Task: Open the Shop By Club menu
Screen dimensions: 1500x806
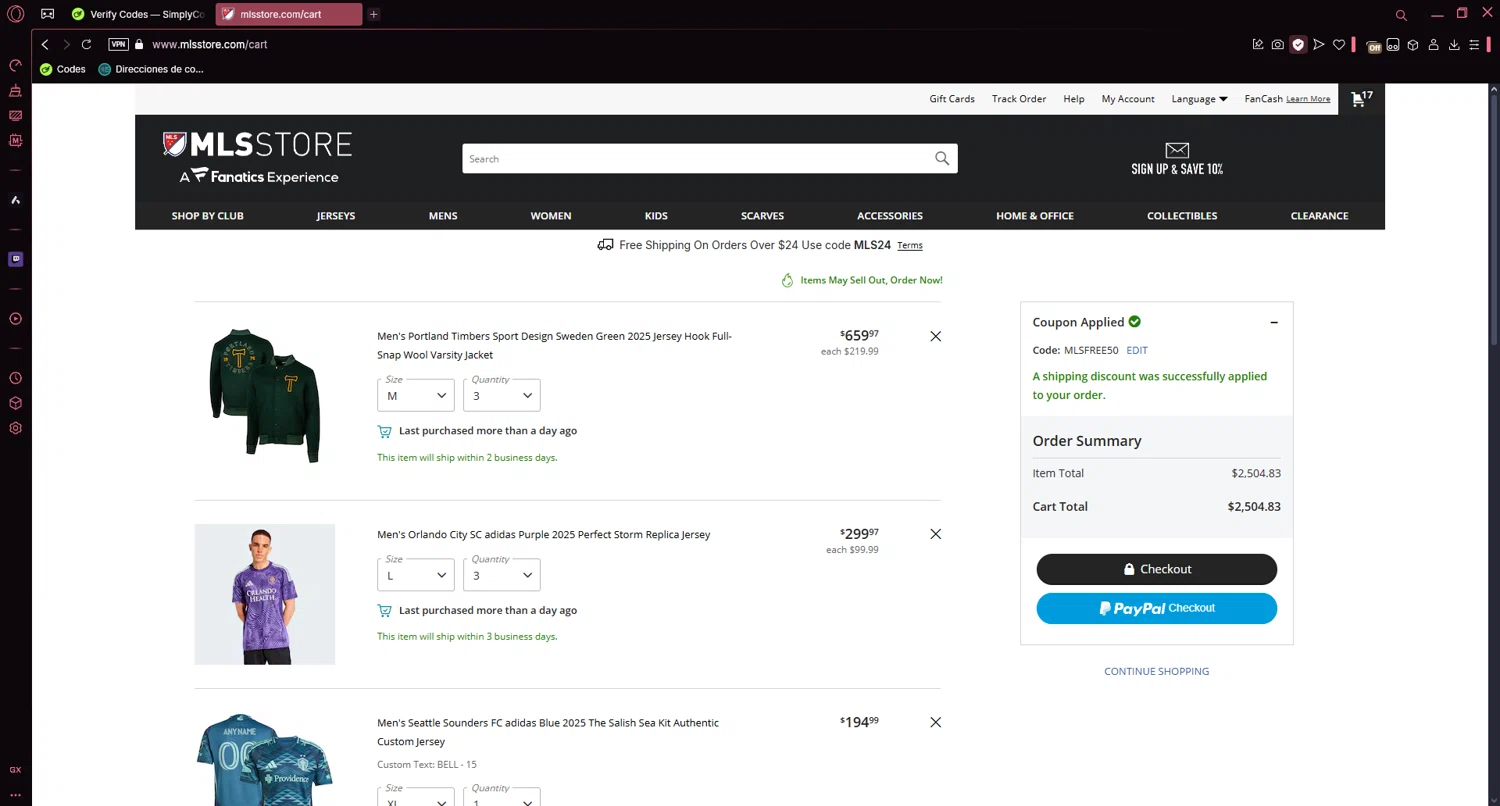Action: tap(208, 216)
